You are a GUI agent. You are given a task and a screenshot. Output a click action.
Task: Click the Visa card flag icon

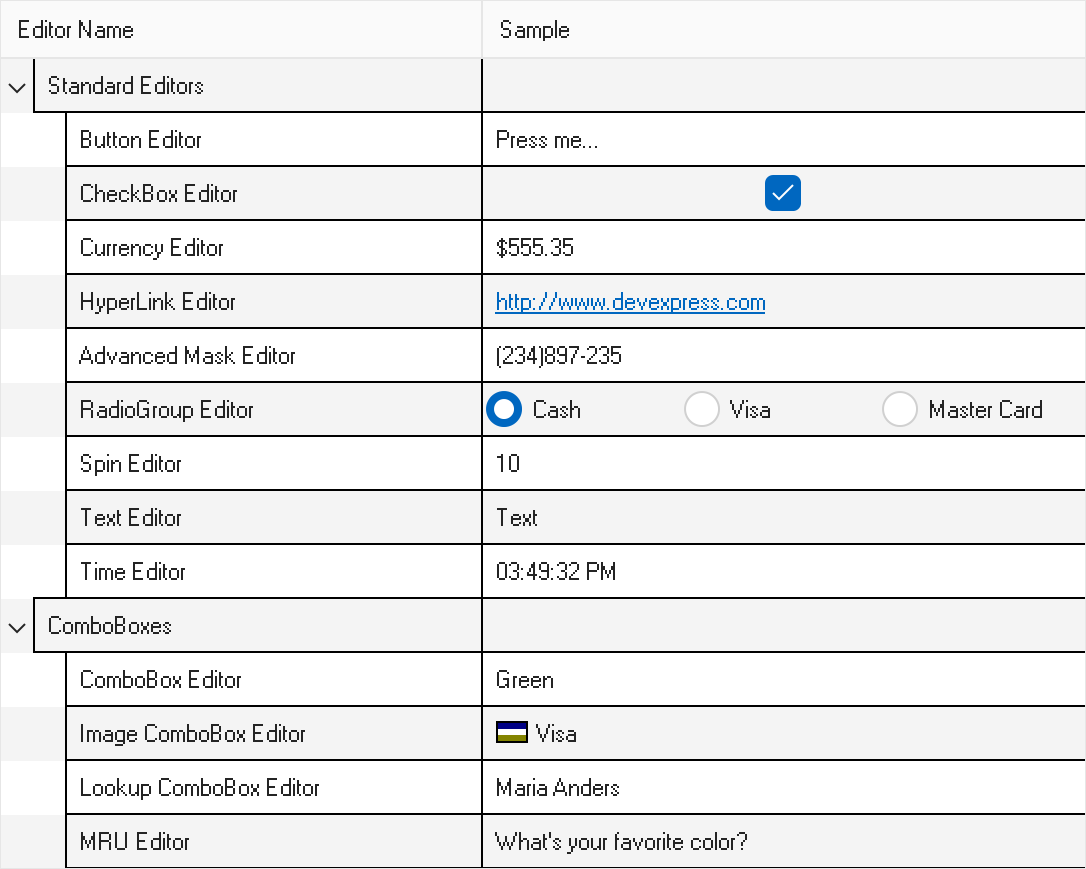coord(512,733)
